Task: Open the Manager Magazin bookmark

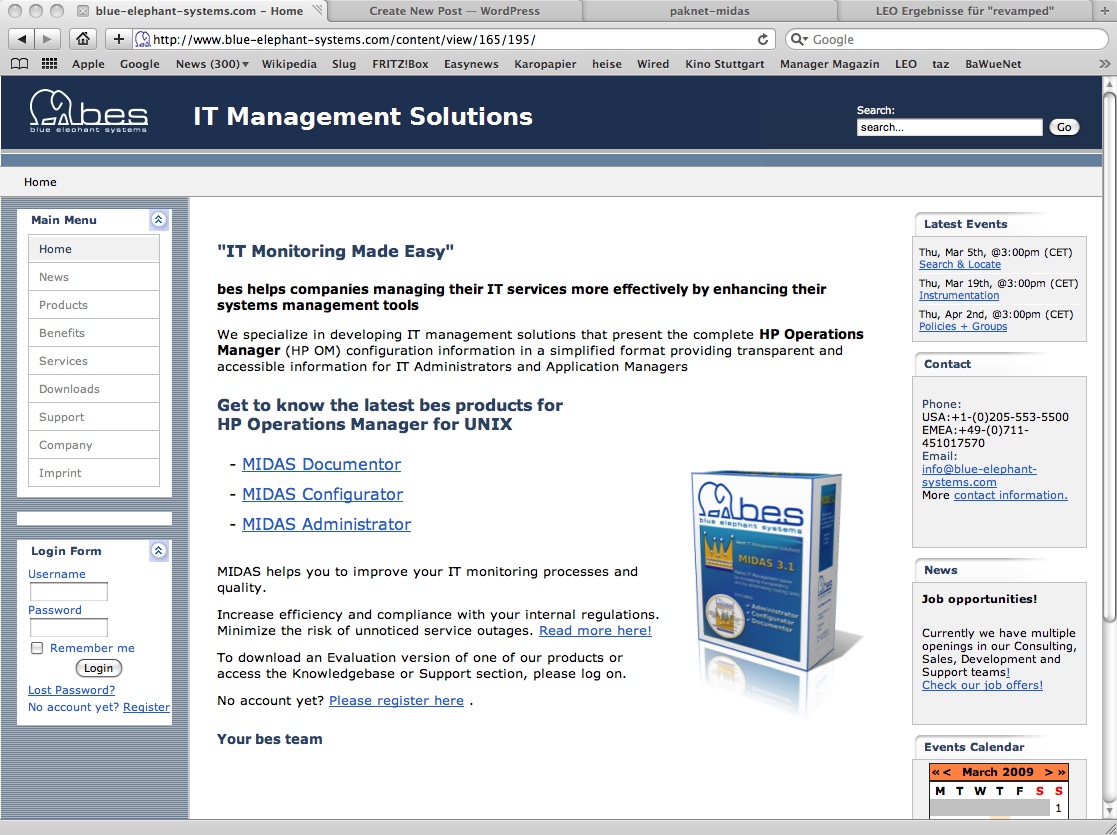Action: (x=829, y=63)
